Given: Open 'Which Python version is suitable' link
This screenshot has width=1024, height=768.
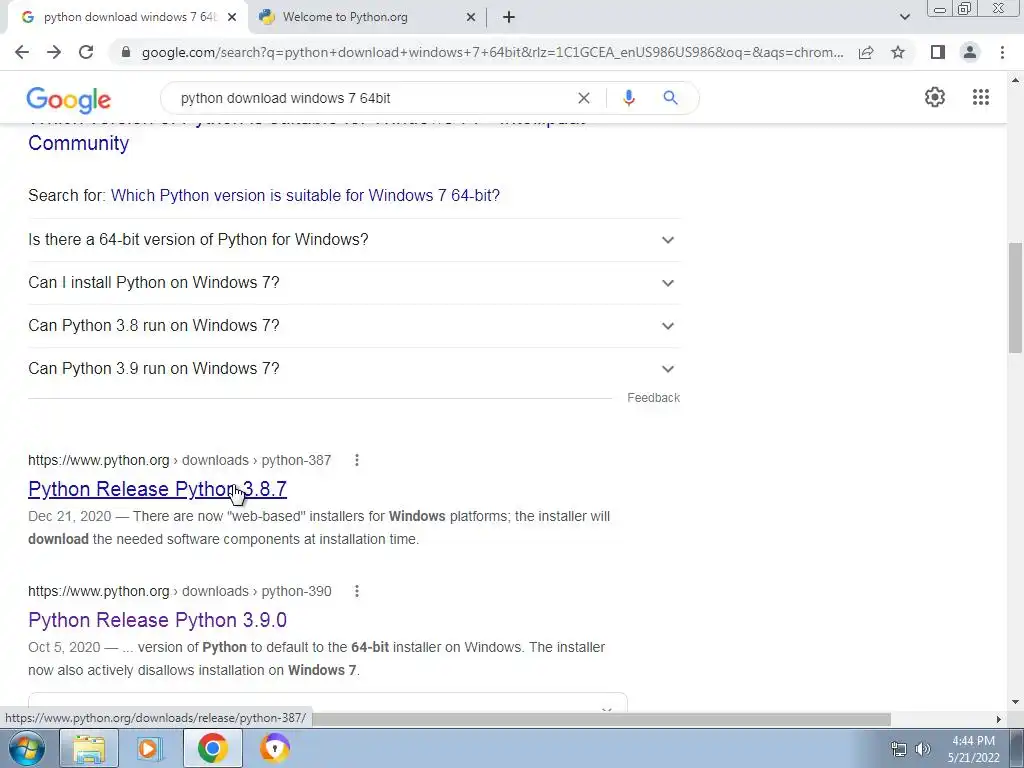Looking at the screenshot, I should pyautogui.click(x=305, y=195).
